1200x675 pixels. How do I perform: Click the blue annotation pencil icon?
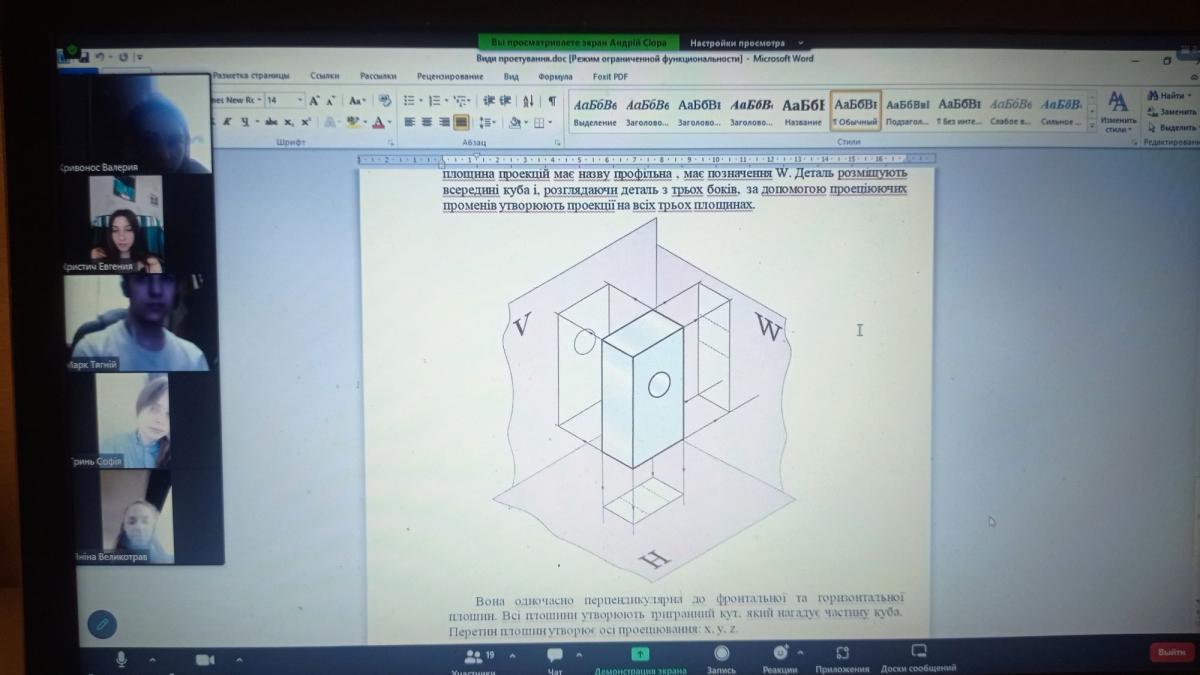coord(101,625)
